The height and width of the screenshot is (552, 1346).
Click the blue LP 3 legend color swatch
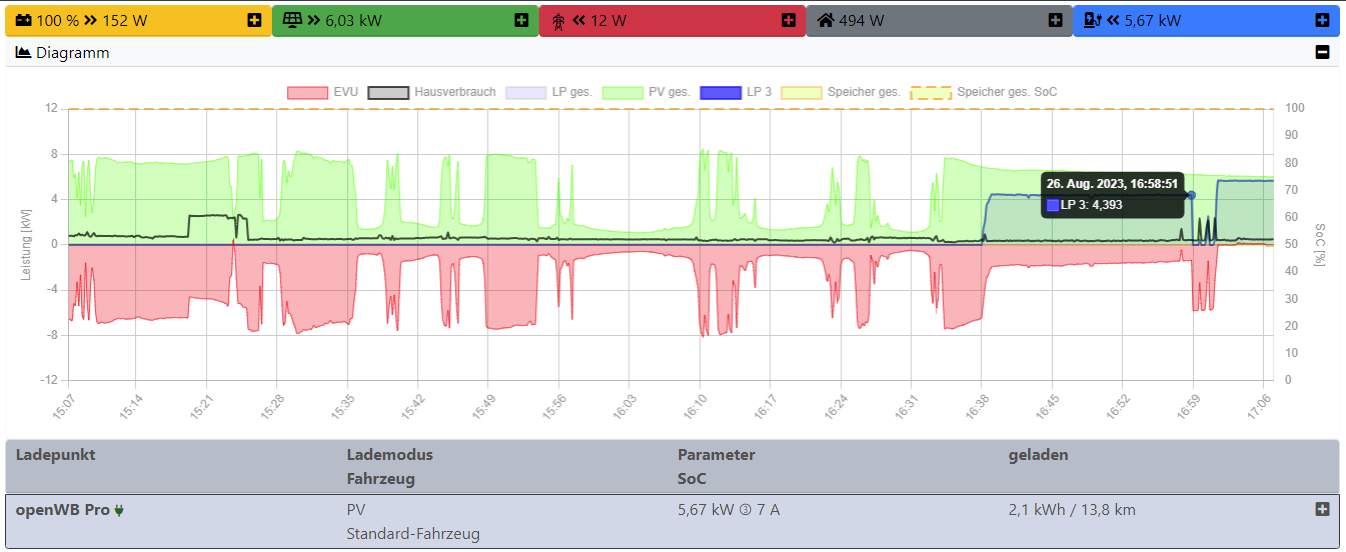tap(720, 92)
